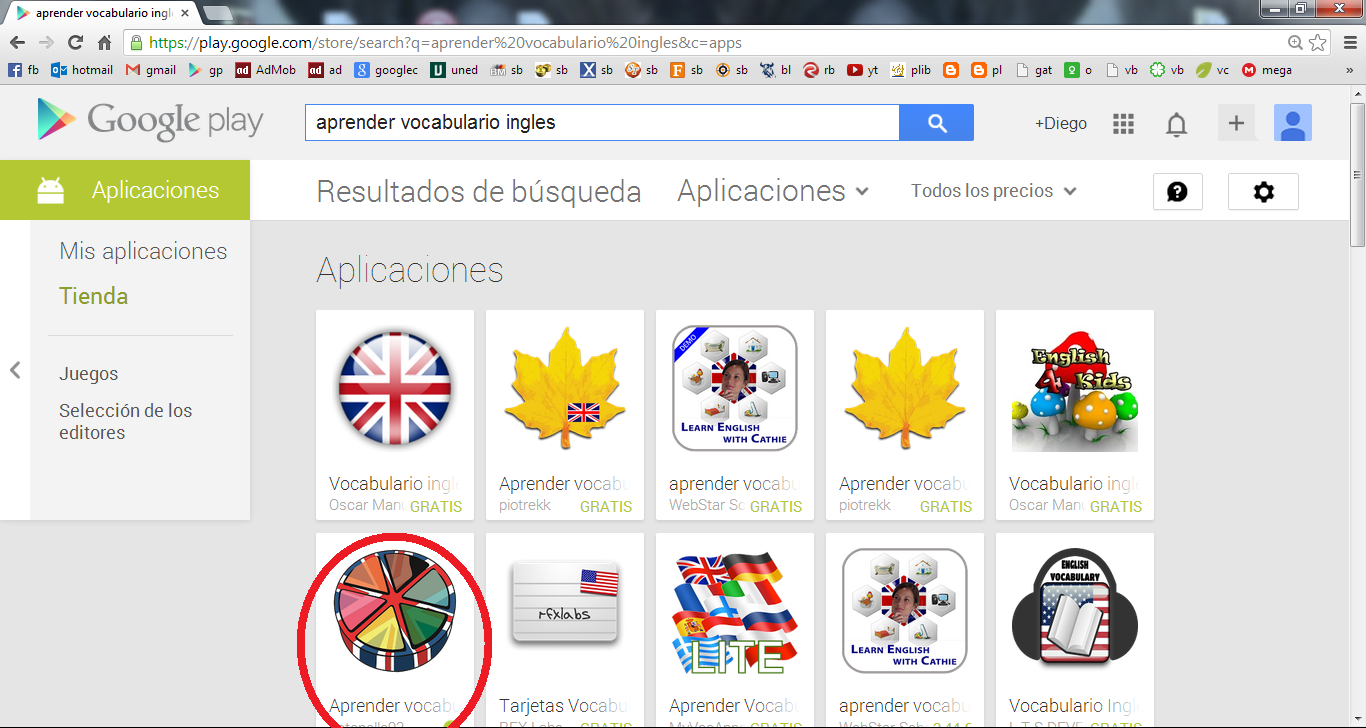This screenshot has height=728, width=1366.
Task: Open the hotmail bookmark
Action: 82,70
